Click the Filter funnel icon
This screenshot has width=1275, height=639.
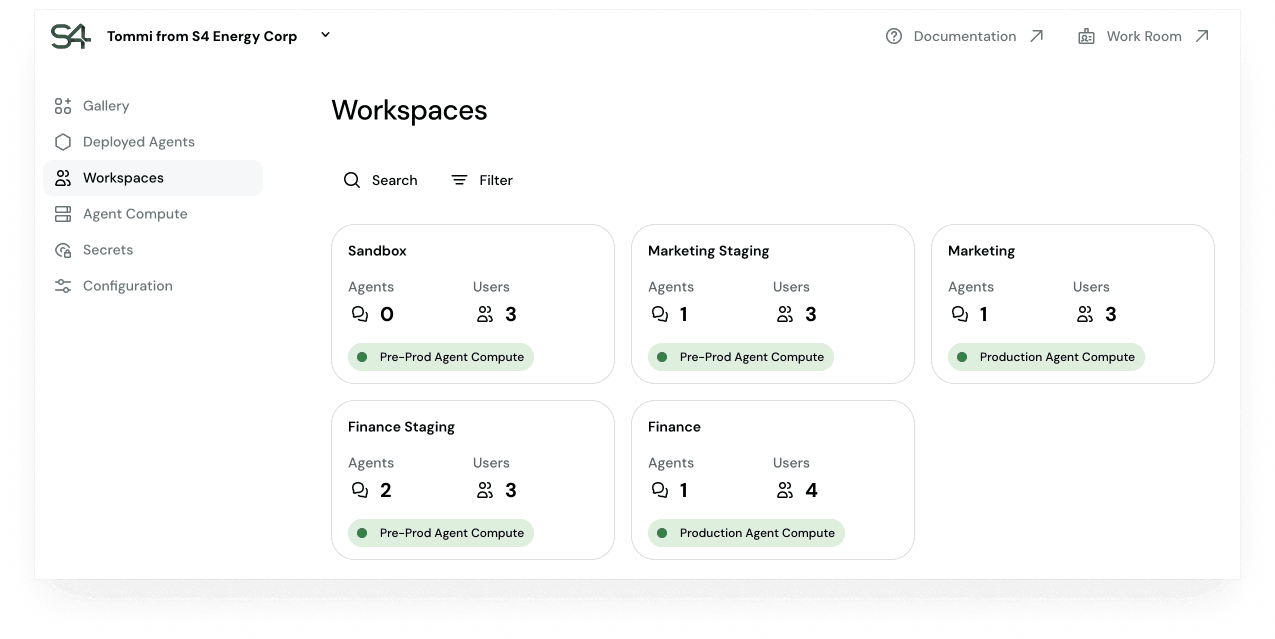click(x=458, y=180)
